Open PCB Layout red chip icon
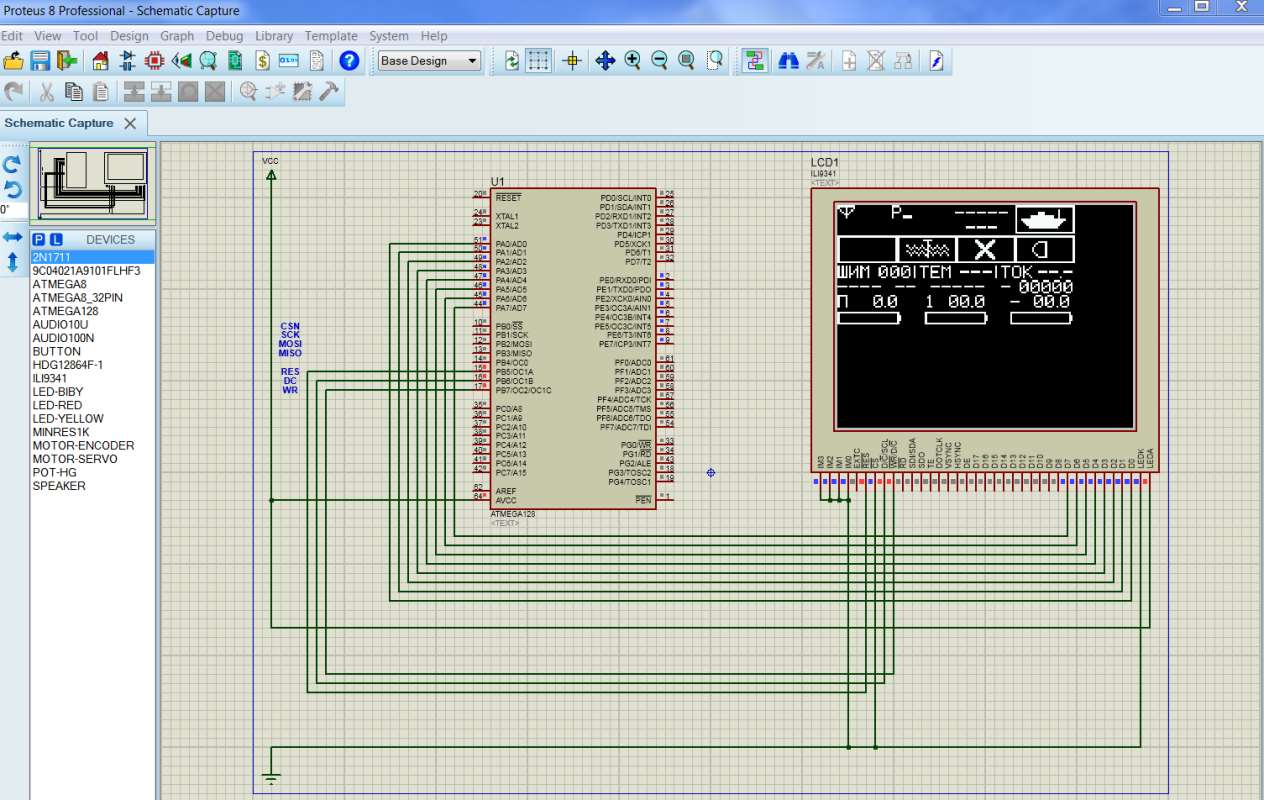The width and height of the screenshot is (1264, 800). tap(155, 61)
